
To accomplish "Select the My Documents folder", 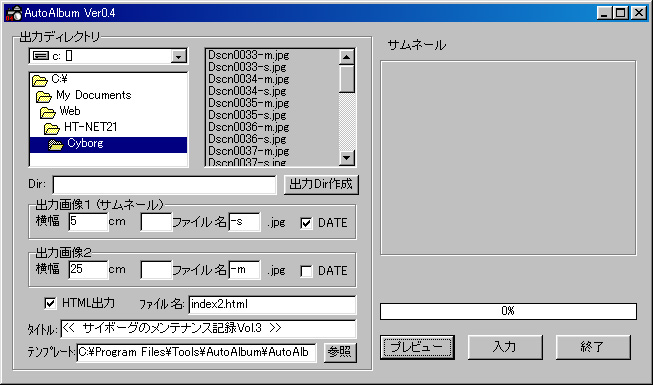I will click(93, 95).
